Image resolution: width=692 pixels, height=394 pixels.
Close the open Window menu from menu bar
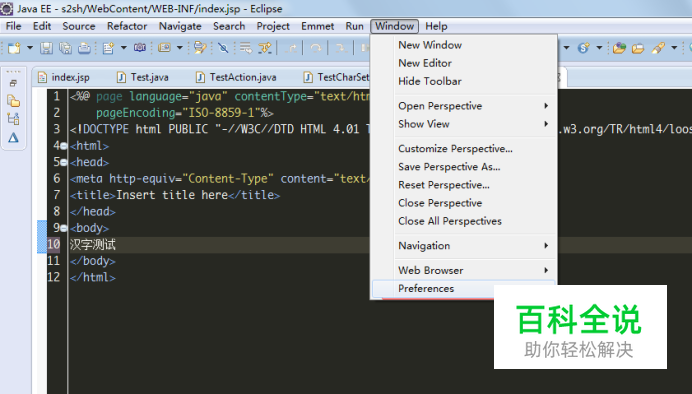(395, 26)
